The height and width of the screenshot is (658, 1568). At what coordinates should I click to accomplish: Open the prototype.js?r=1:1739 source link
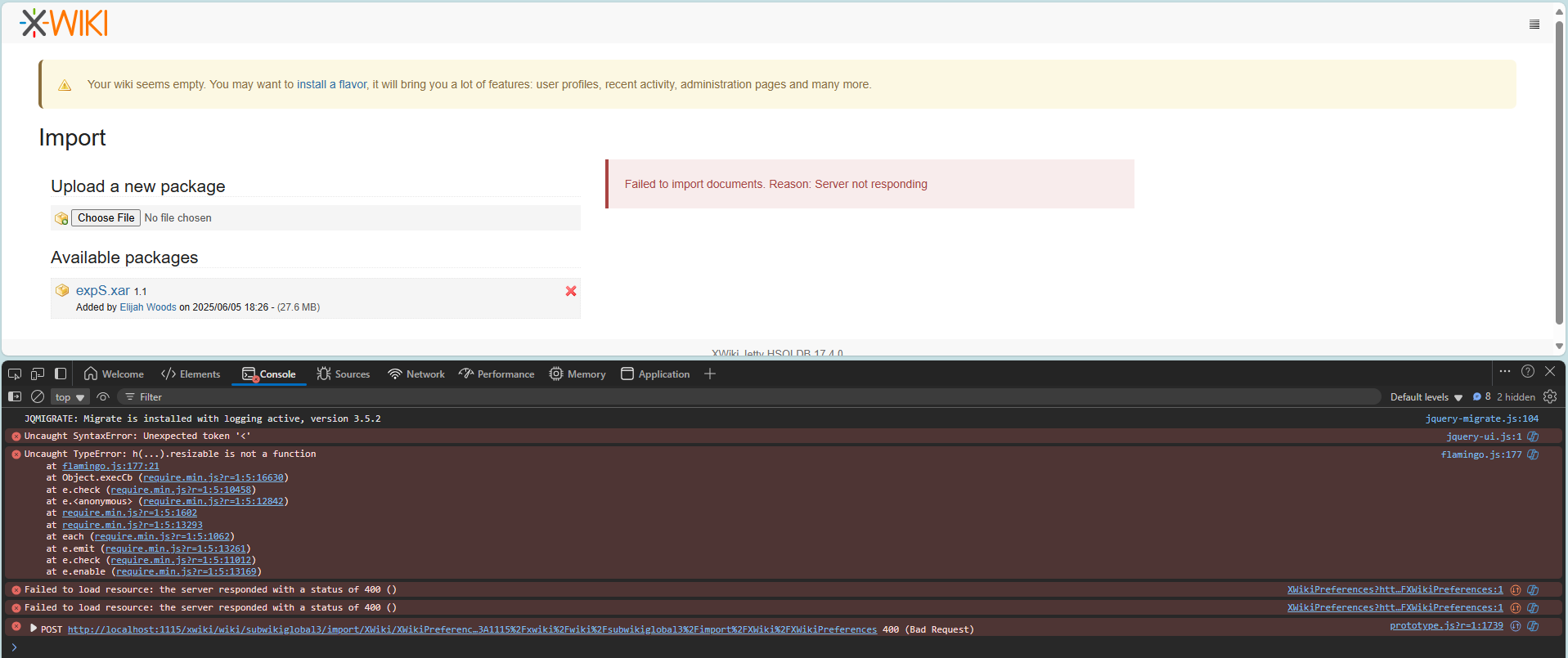pos(1446,625)
